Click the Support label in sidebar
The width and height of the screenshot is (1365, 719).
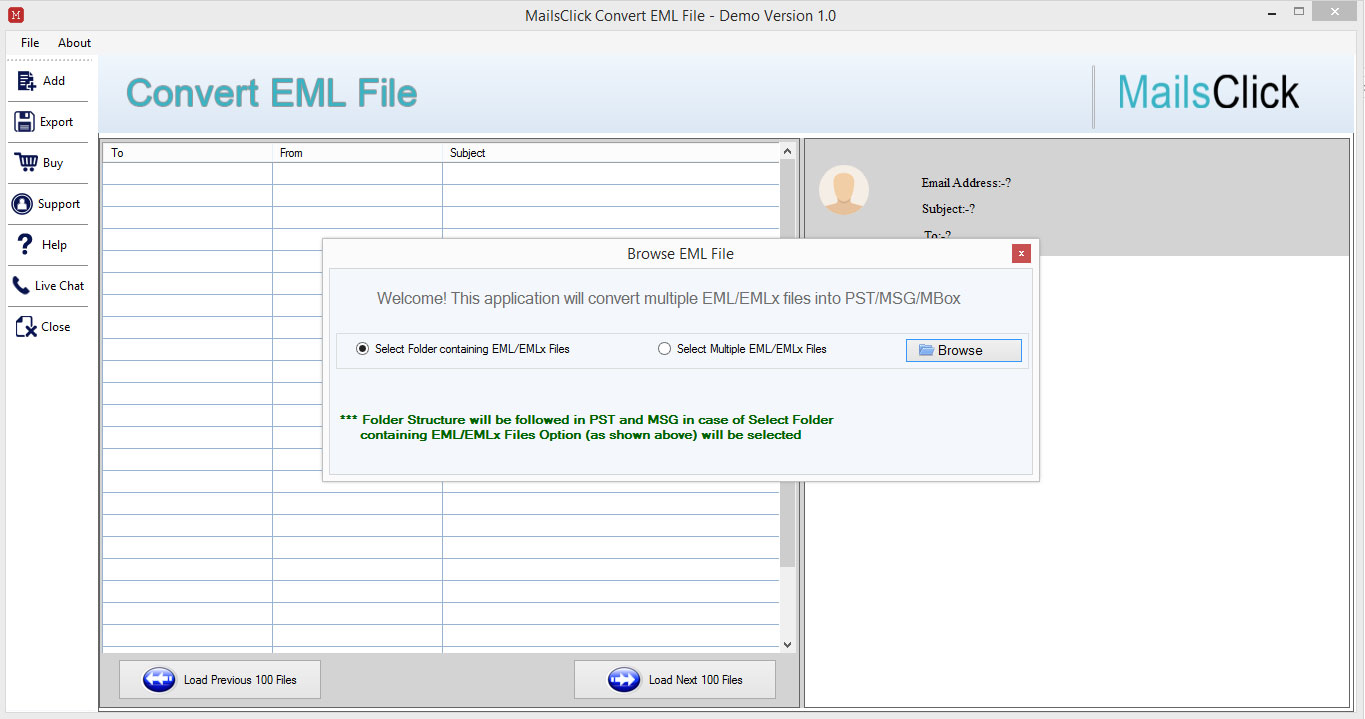(x=59, y=204)
